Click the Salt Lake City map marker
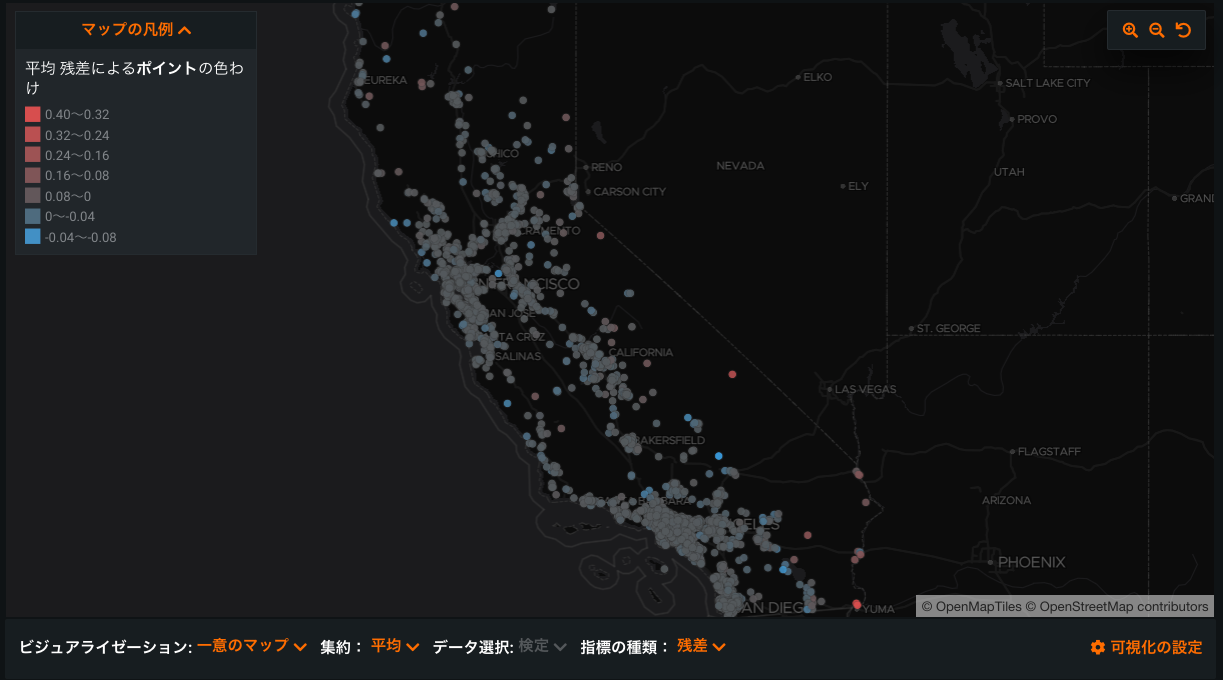 point(1000,83)
